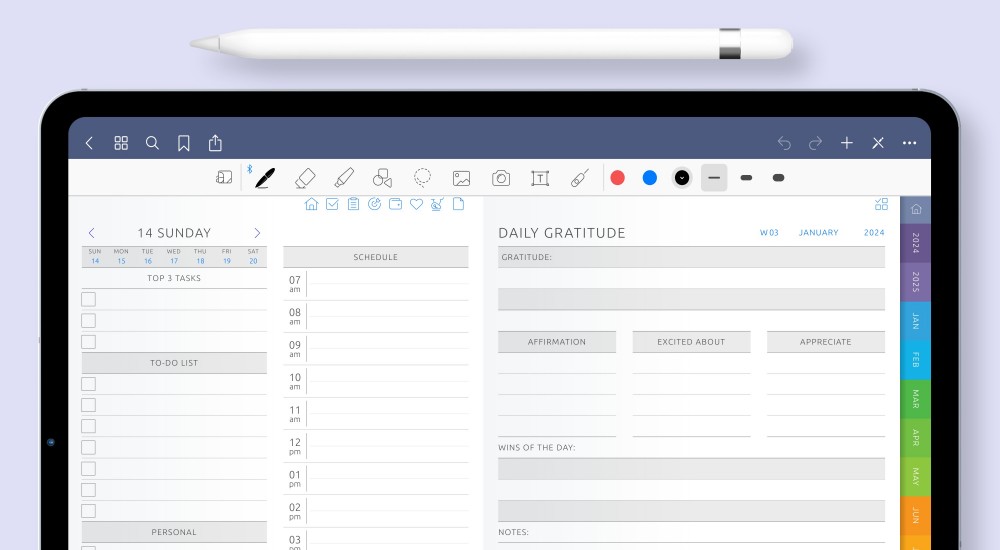Open the home tab atop the side tabs
Screen dimensions: 1000x550
coord(916,209)
